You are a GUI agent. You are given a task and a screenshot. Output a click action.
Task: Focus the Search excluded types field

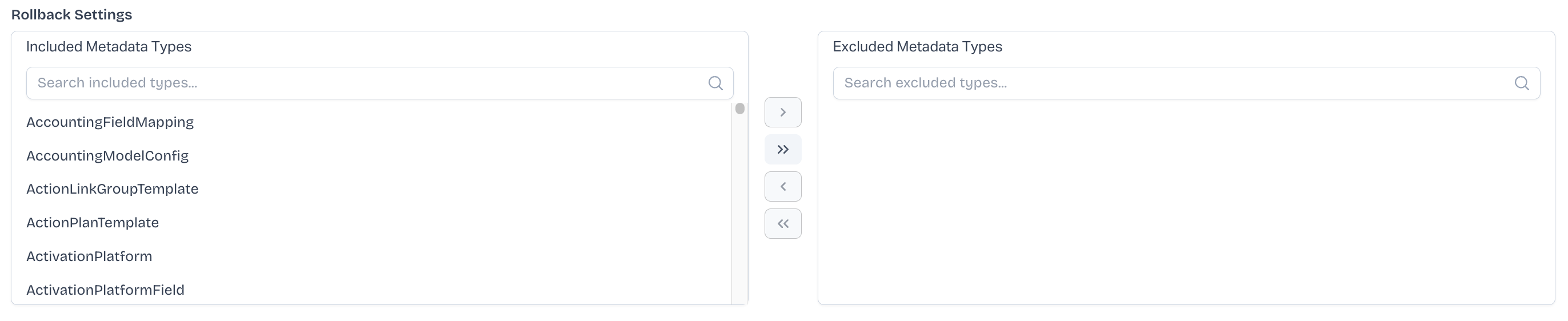point(1169,83)
